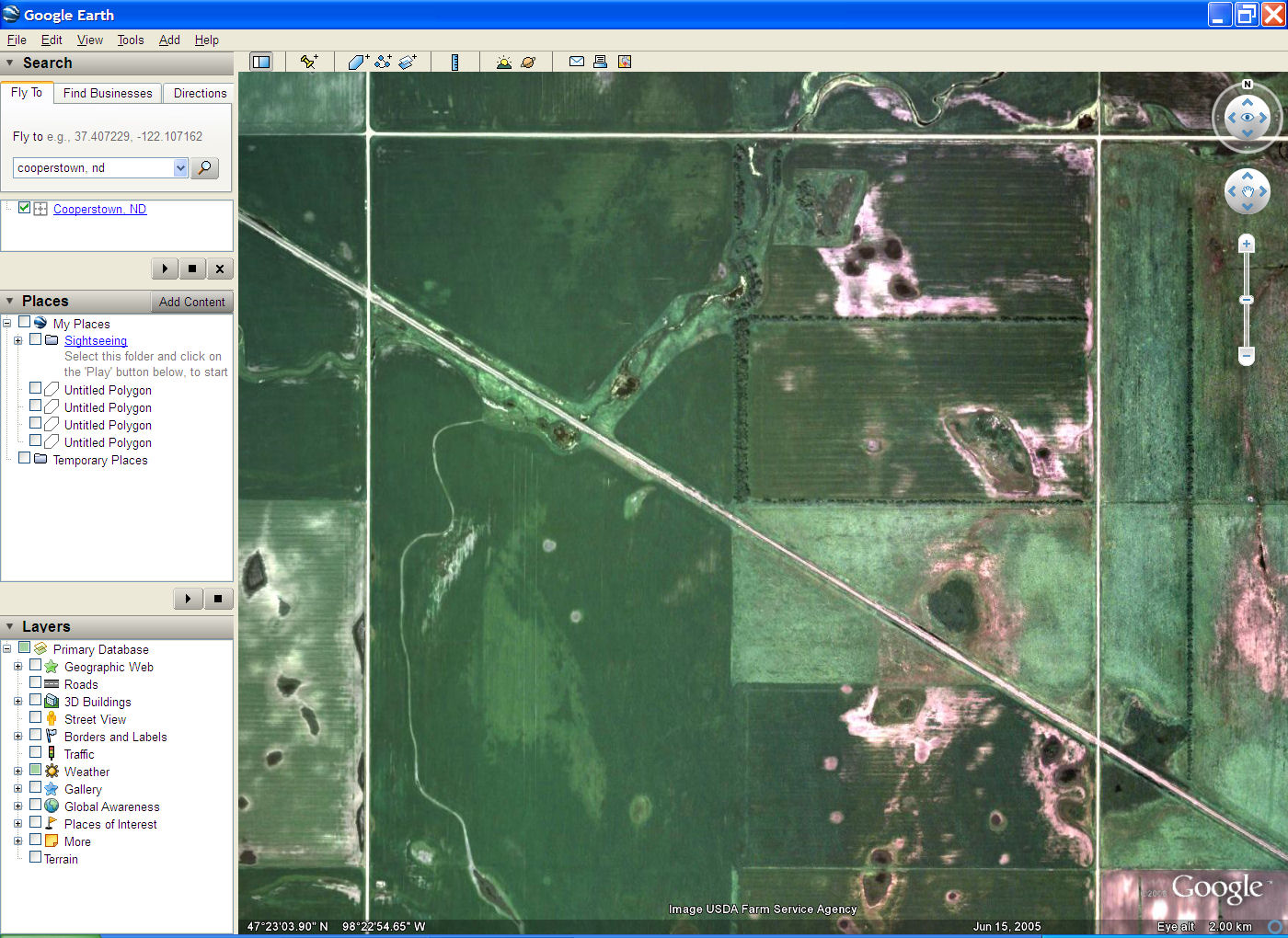Expand the Global Awareness layer node
The width and height of the screenshot is (1288, 938).
click(17, 806)
